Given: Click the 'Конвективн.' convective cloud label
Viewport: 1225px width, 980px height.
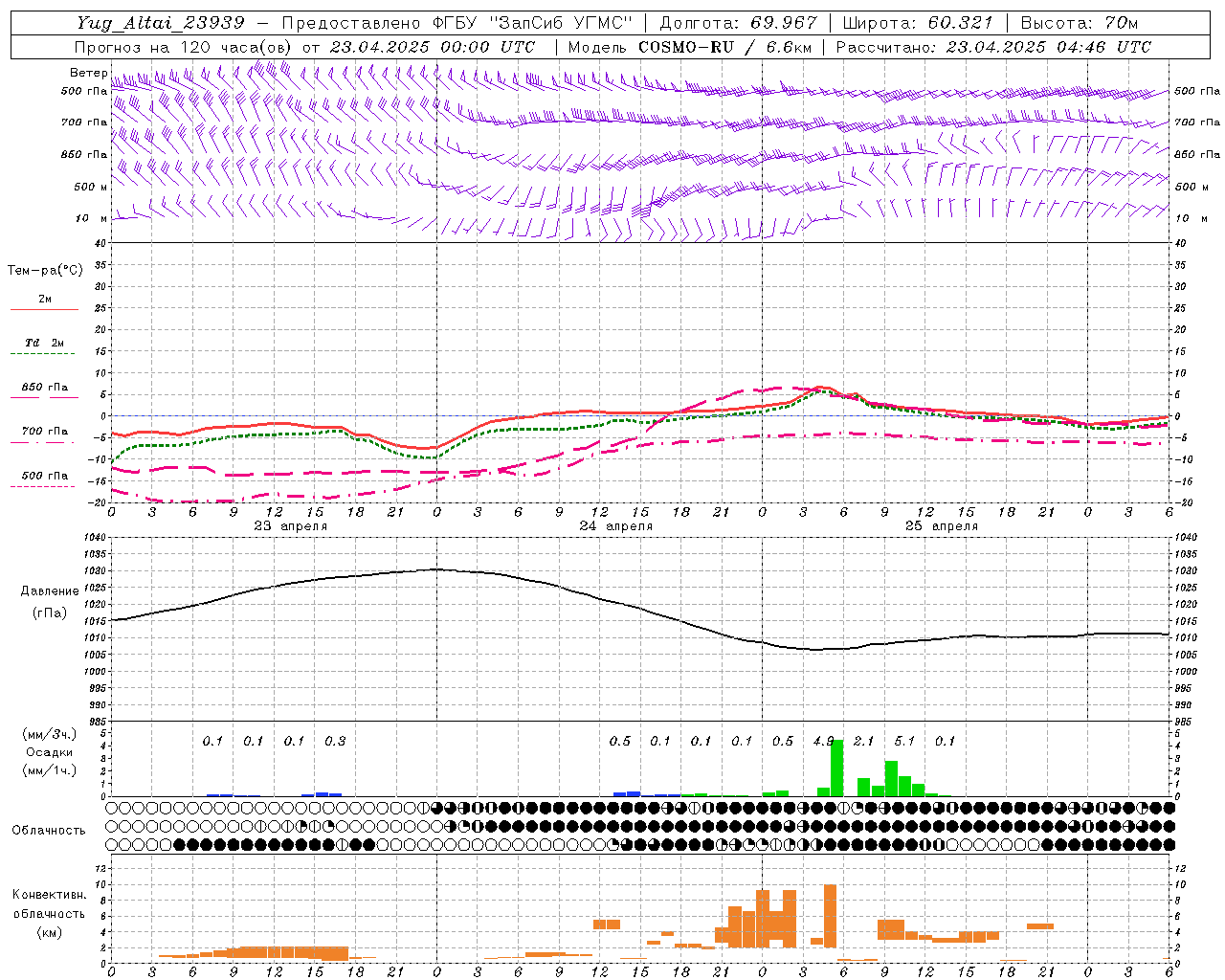Looking at the screenshot, I should [49, 895].
